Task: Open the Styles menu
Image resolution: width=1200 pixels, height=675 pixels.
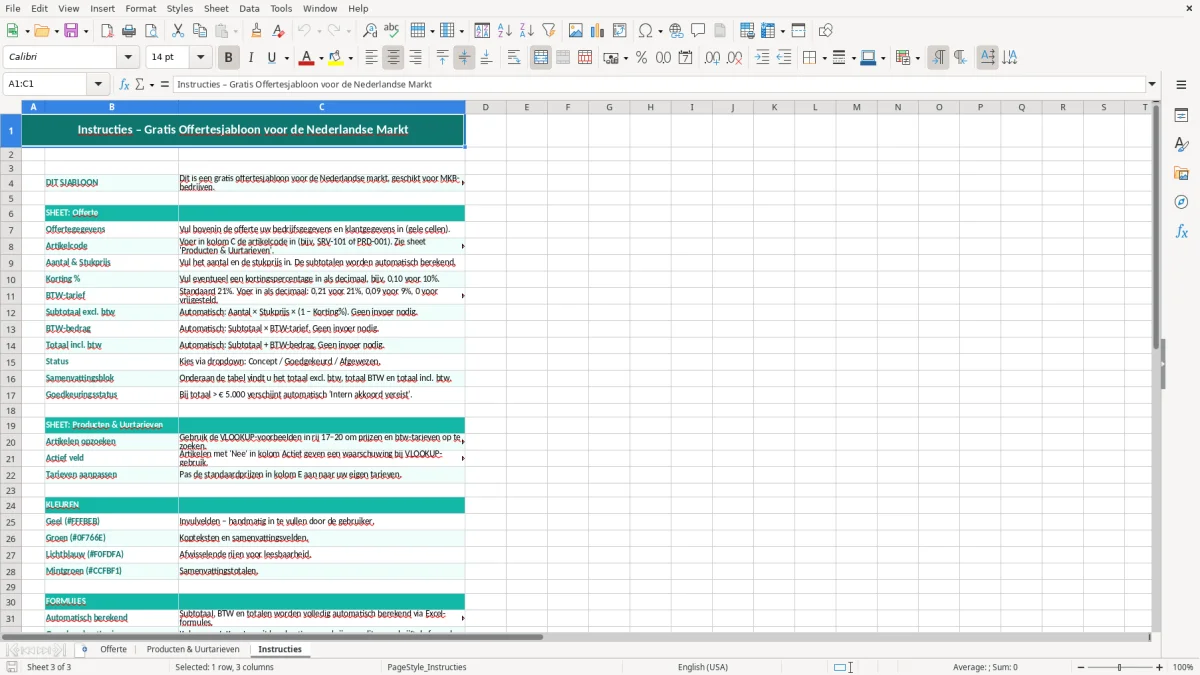Action: click(180, 8)
